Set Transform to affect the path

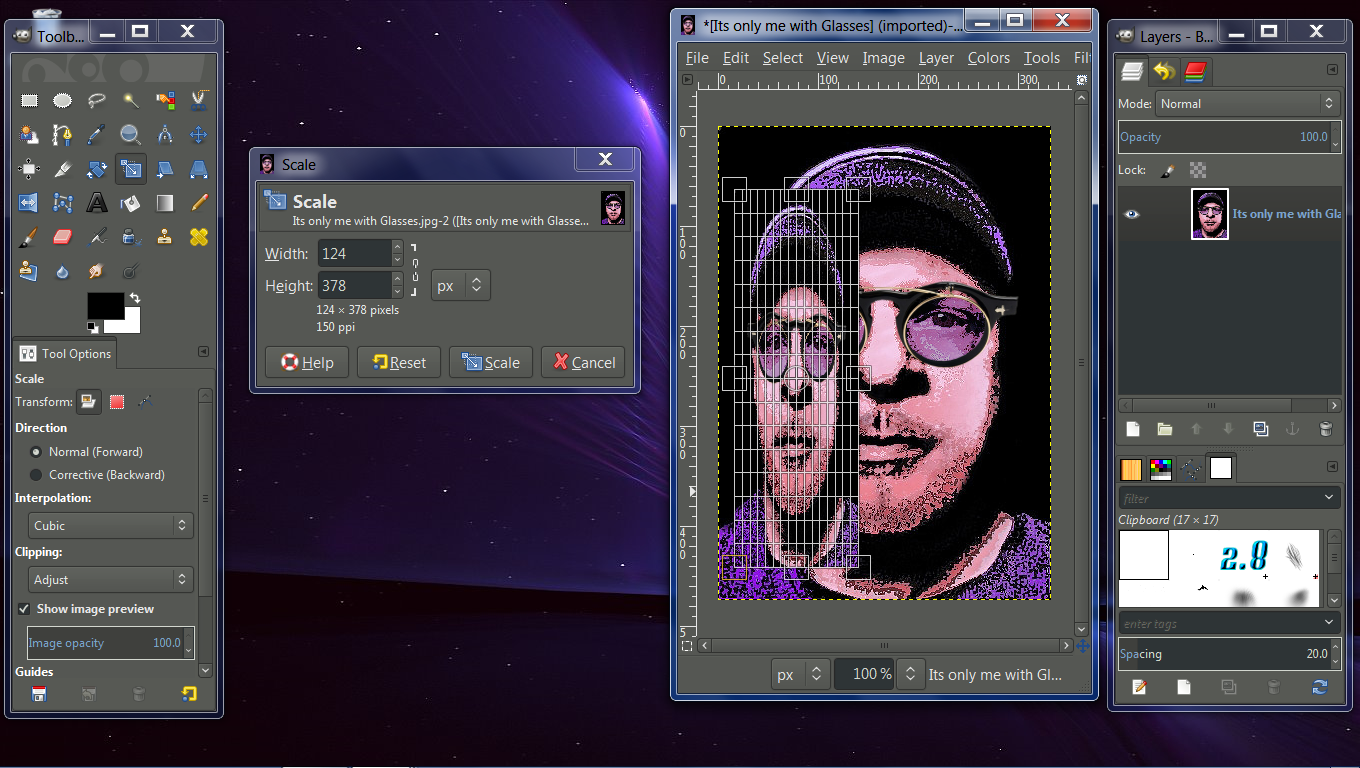pos(145,402)
